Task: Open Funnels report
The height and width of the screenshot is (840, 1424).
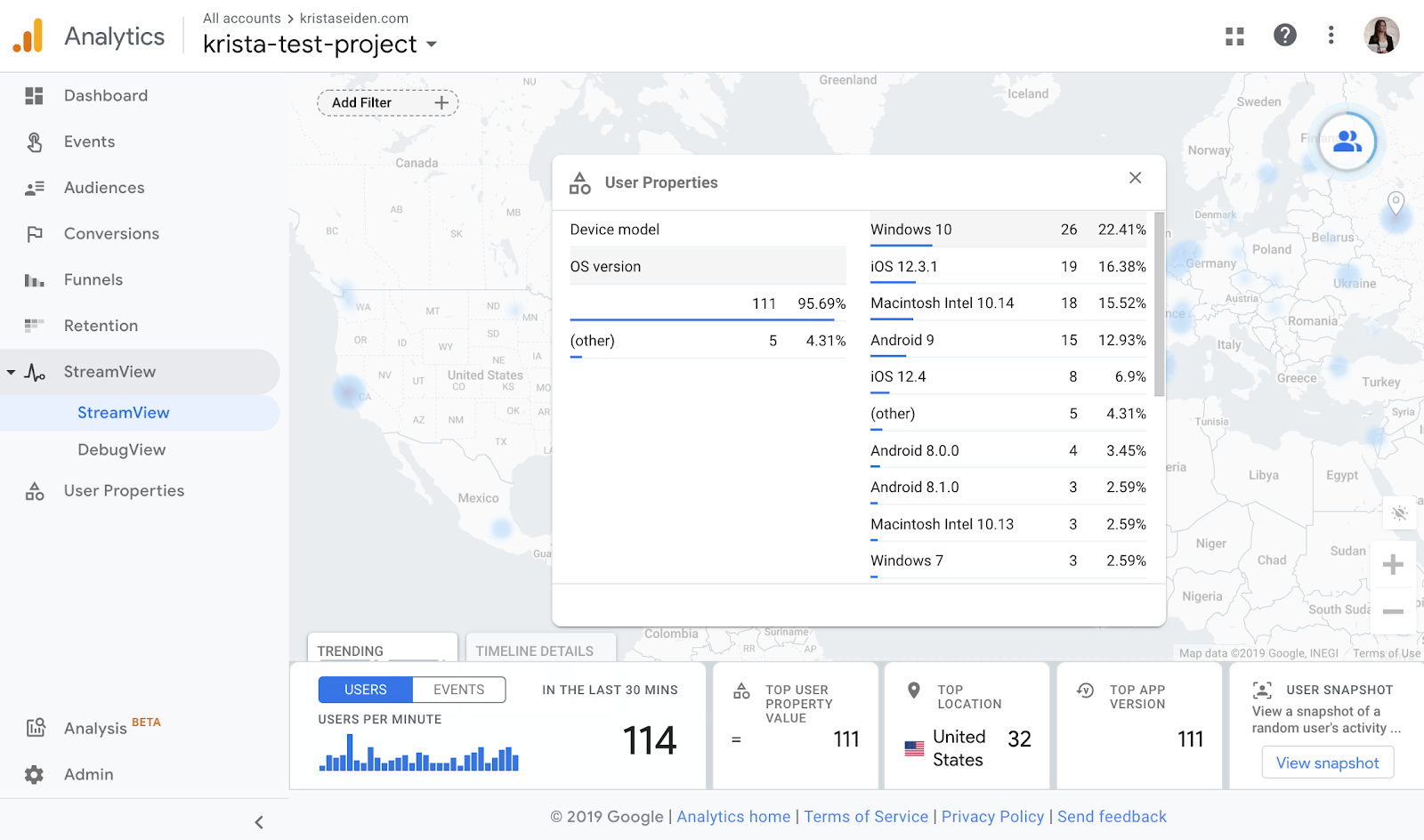Action: pyautogui.click(x=93, y=280)
